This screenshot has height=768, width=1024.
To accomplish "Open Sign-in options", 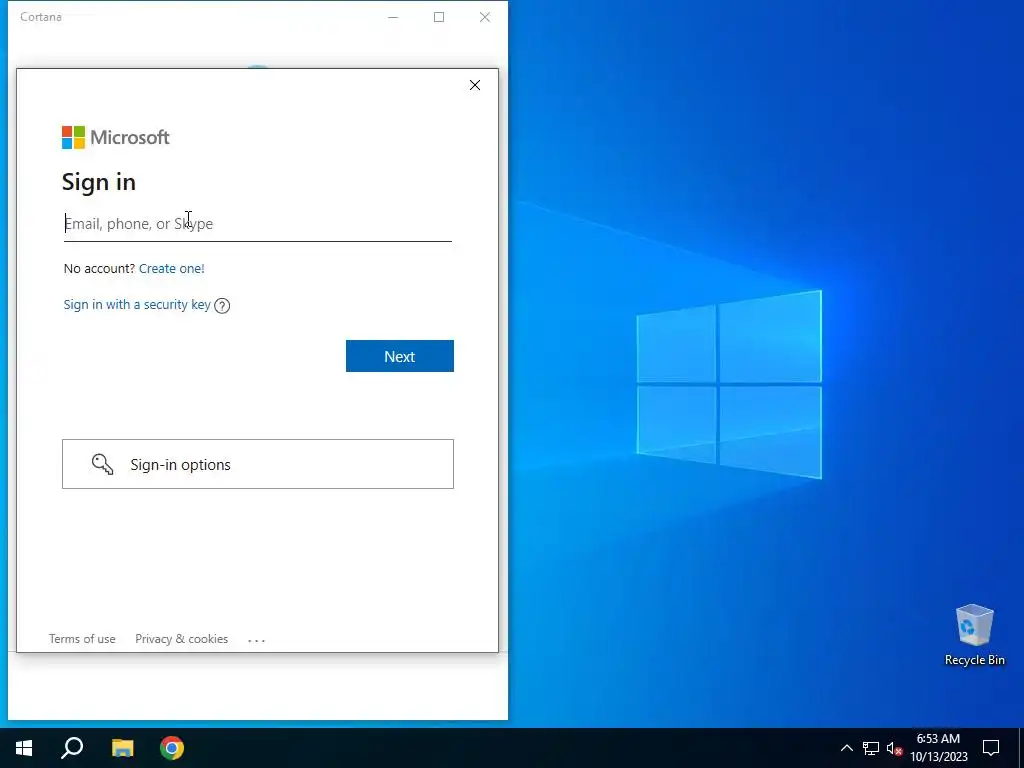I will pos(258,464).
